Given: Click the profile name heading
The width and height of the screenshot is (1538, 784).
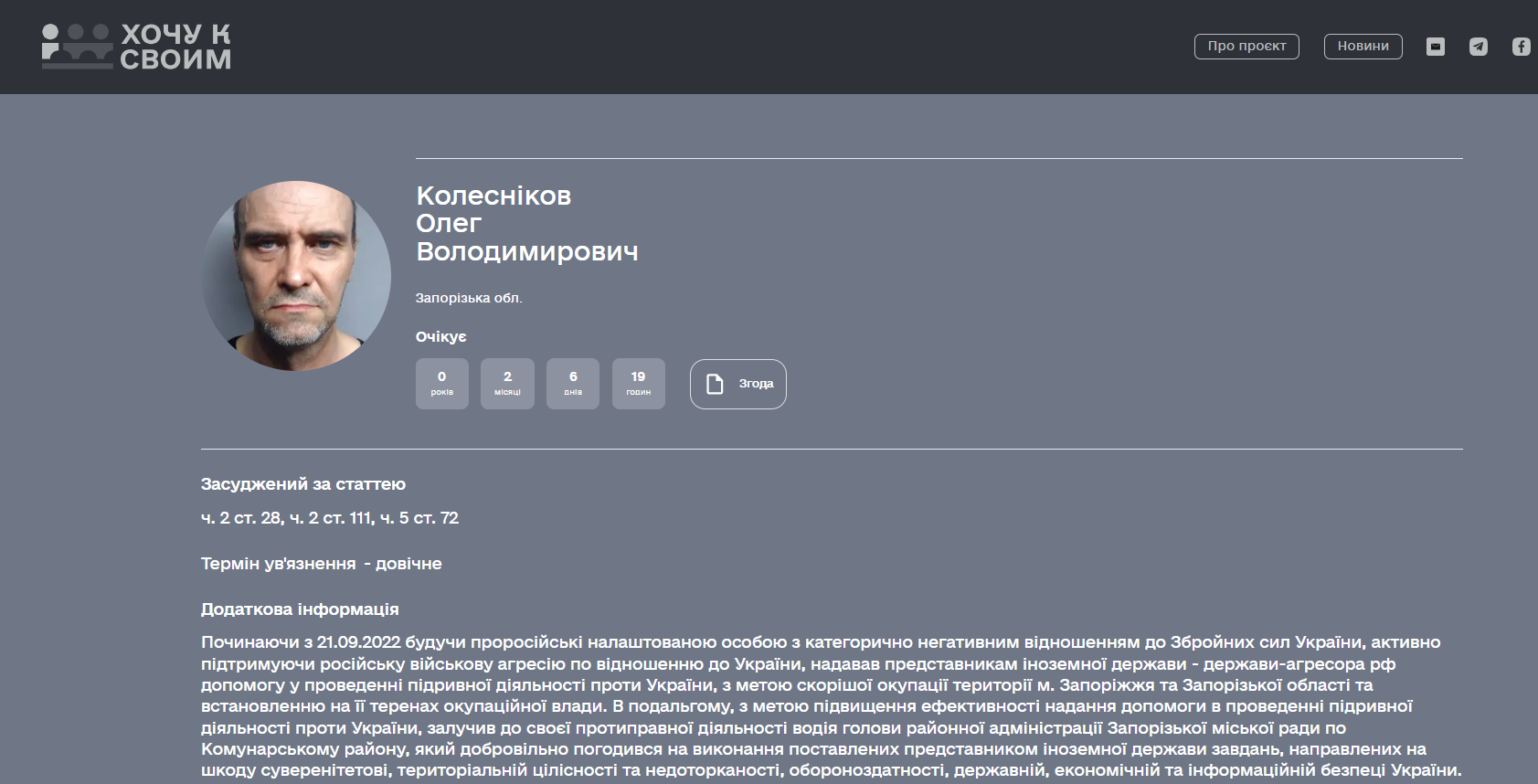Looking at the screenshot, I should (526, 224).
